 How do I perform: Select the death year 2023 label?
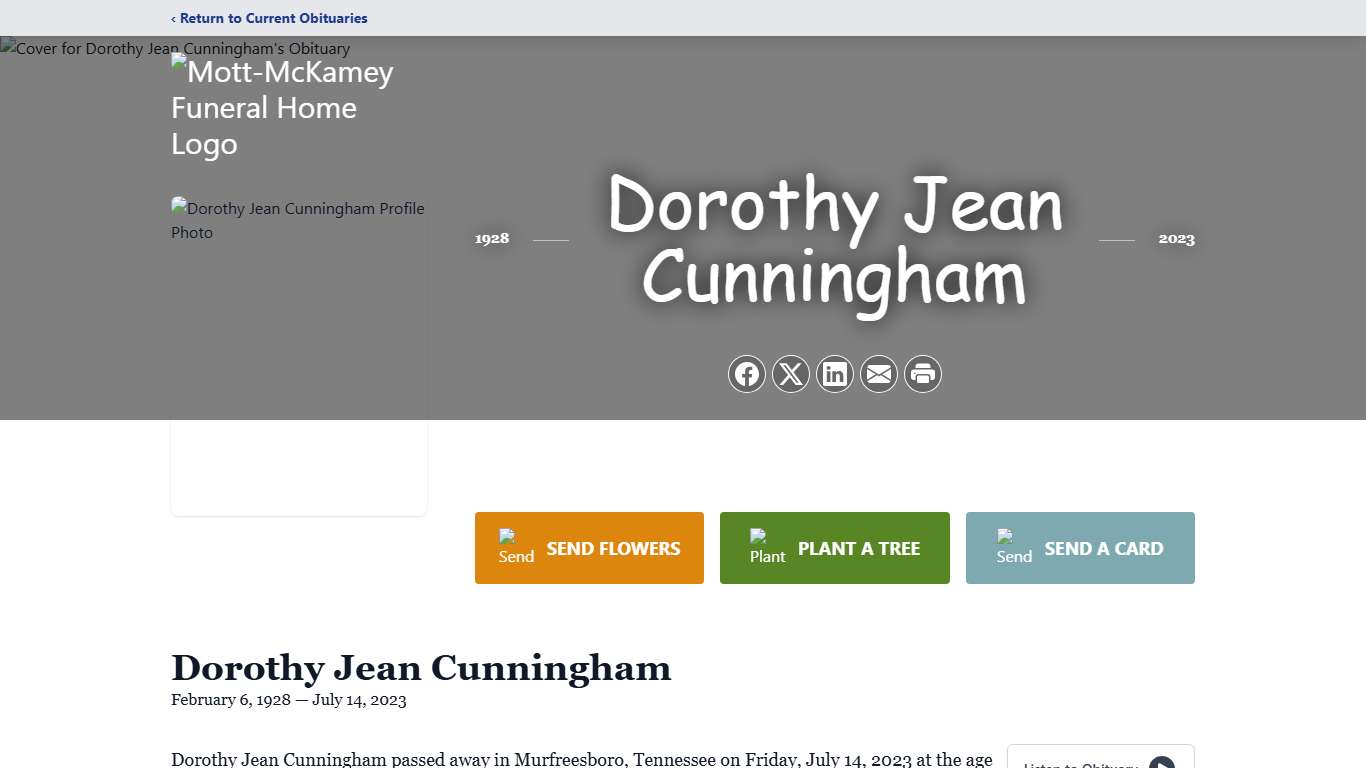click(x=1176, y=238)
